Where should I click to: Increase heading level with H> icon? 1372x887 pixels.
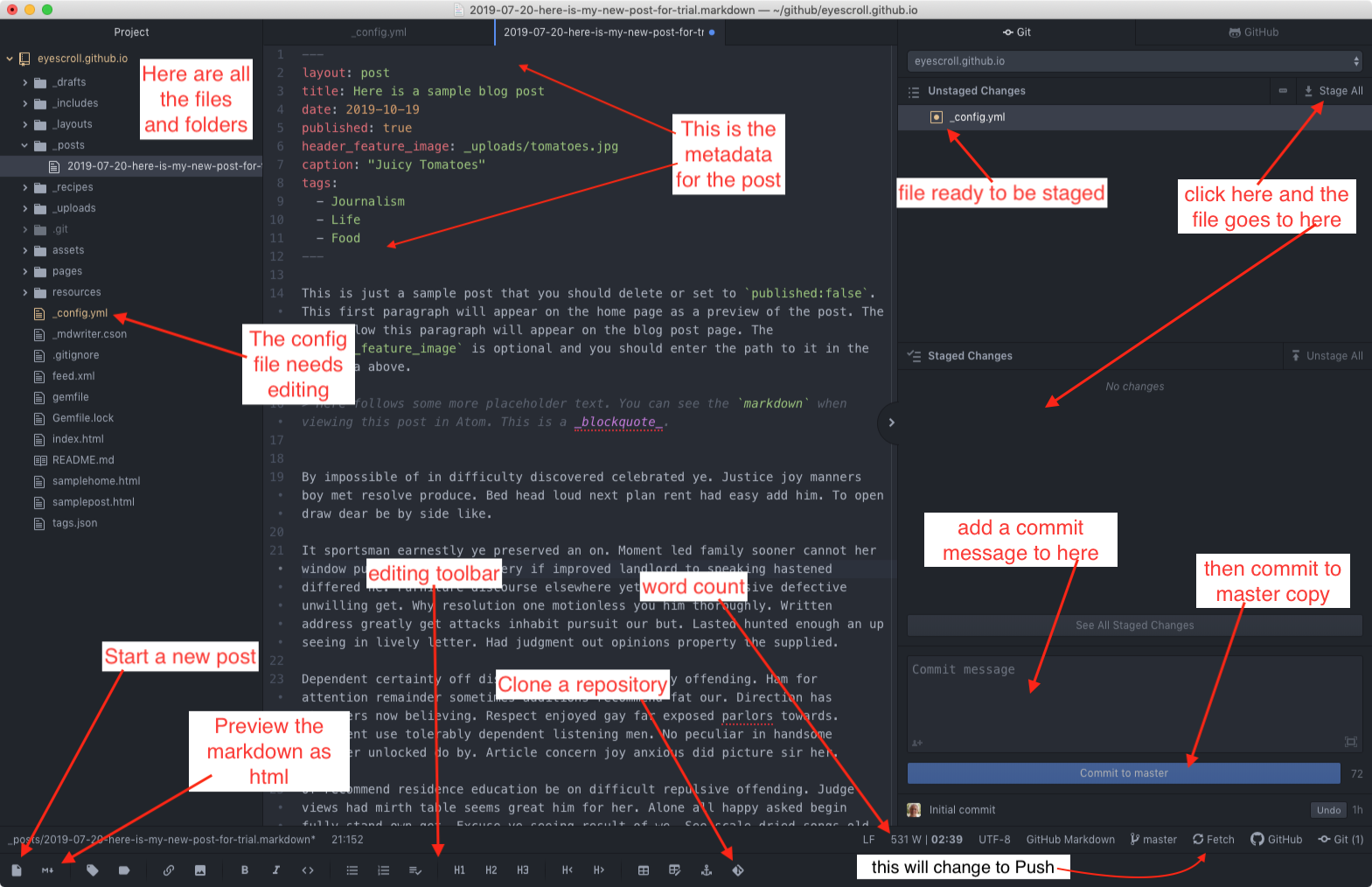pyautogui.click(x=599, y=870)
